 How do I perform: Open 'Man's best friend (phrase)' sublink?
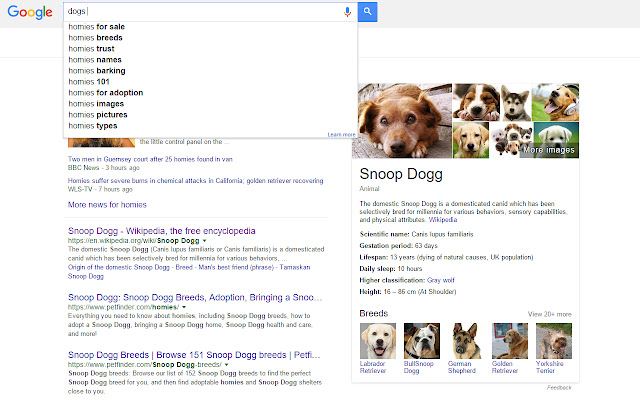[236, 267]
